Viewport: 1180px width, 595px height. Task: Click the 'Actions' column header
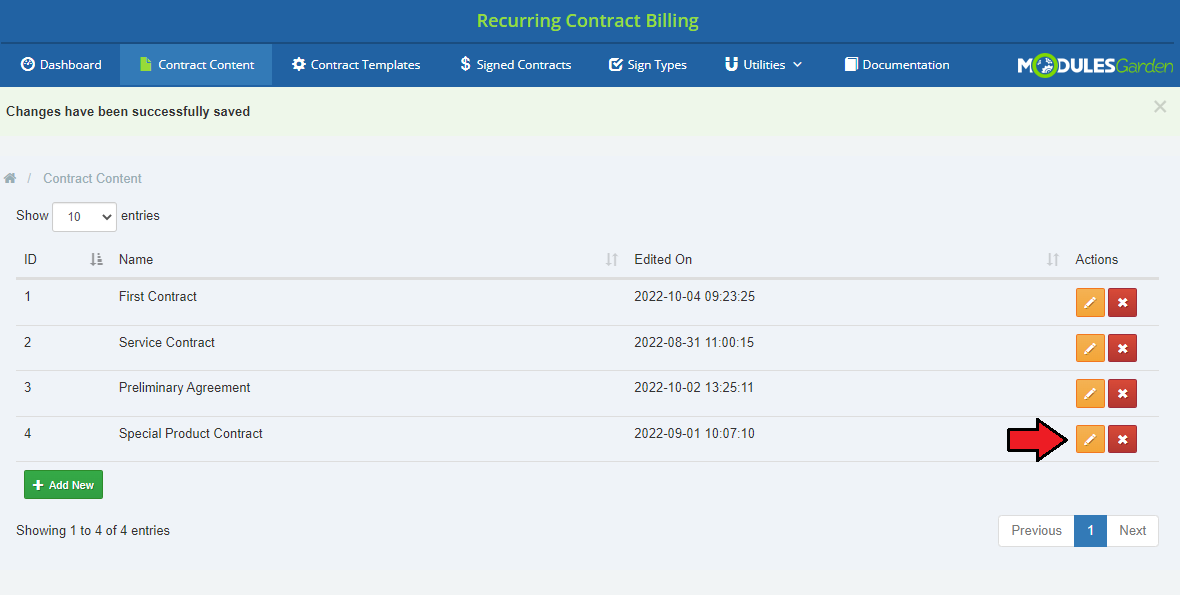pyautogui.click(x=1096, y=260)
